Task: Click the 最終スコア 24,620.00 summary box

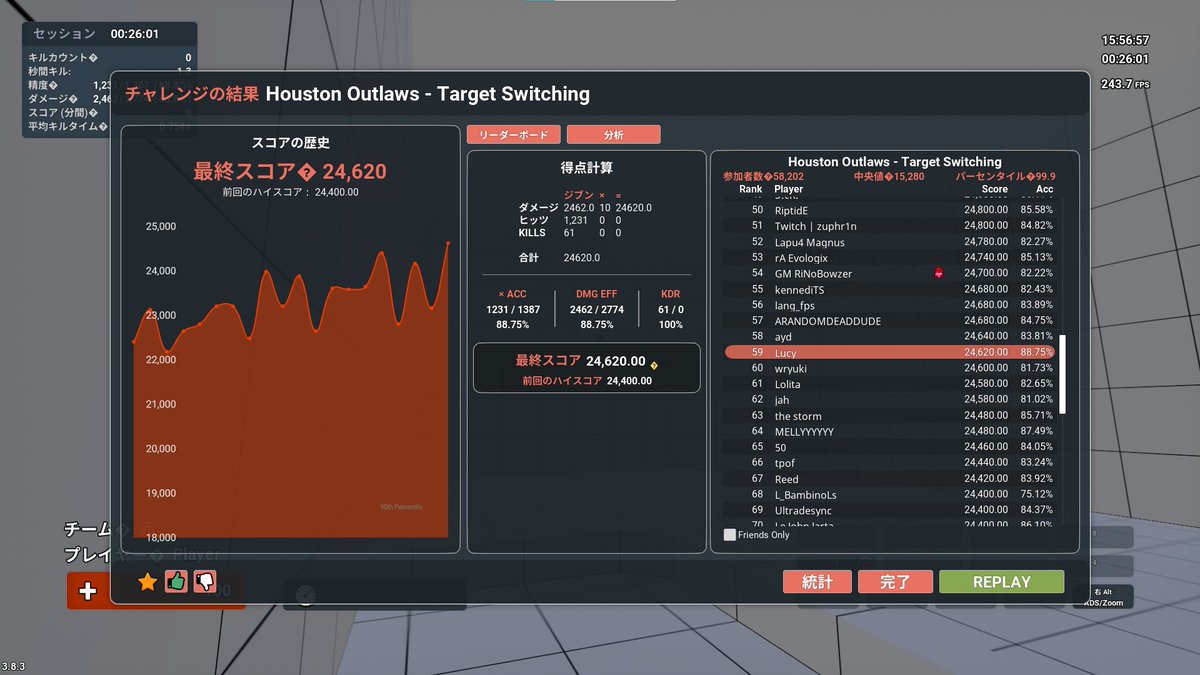Action: coord(587,368)
